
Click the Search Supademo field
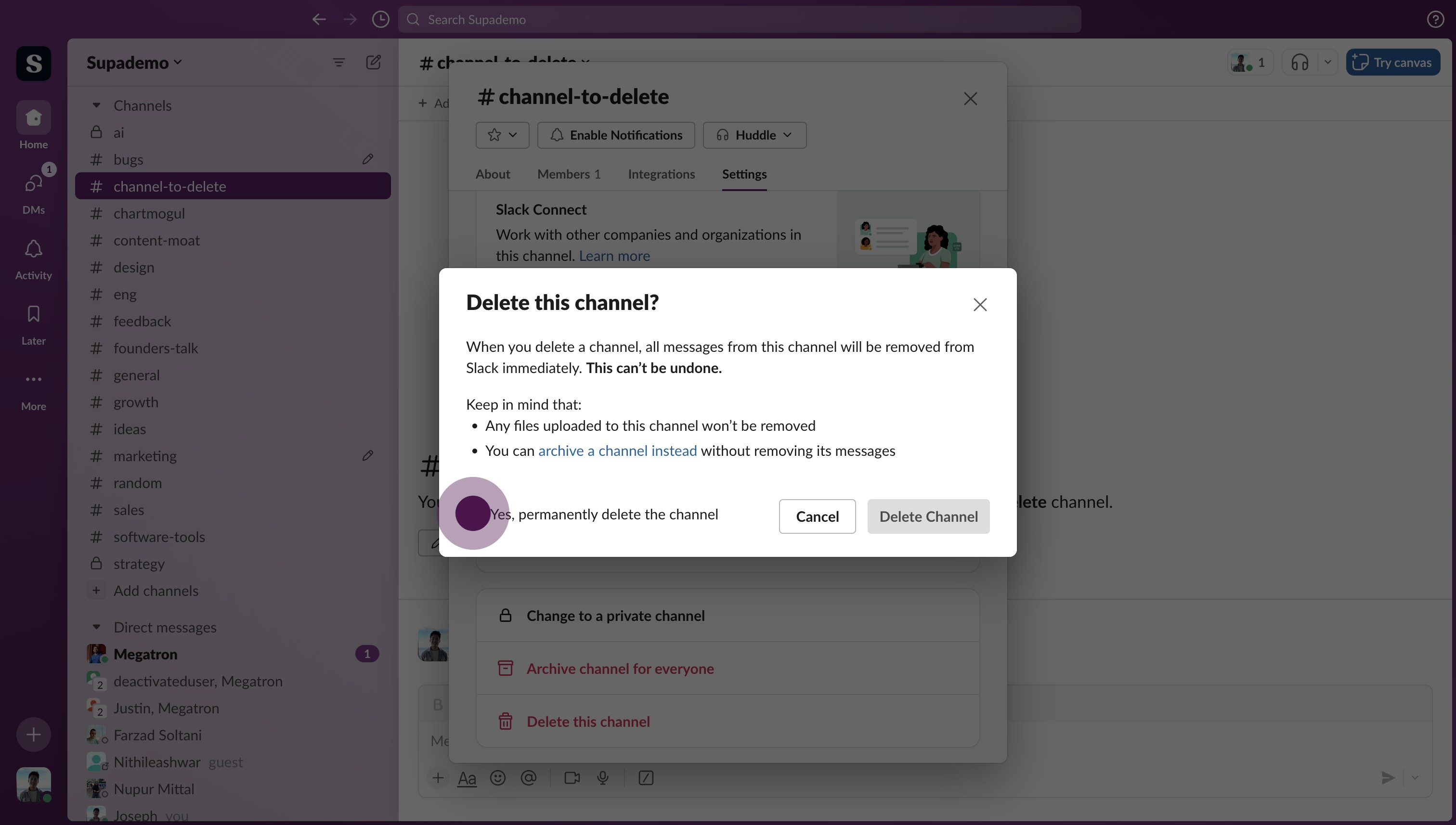(x=739, y=19)
